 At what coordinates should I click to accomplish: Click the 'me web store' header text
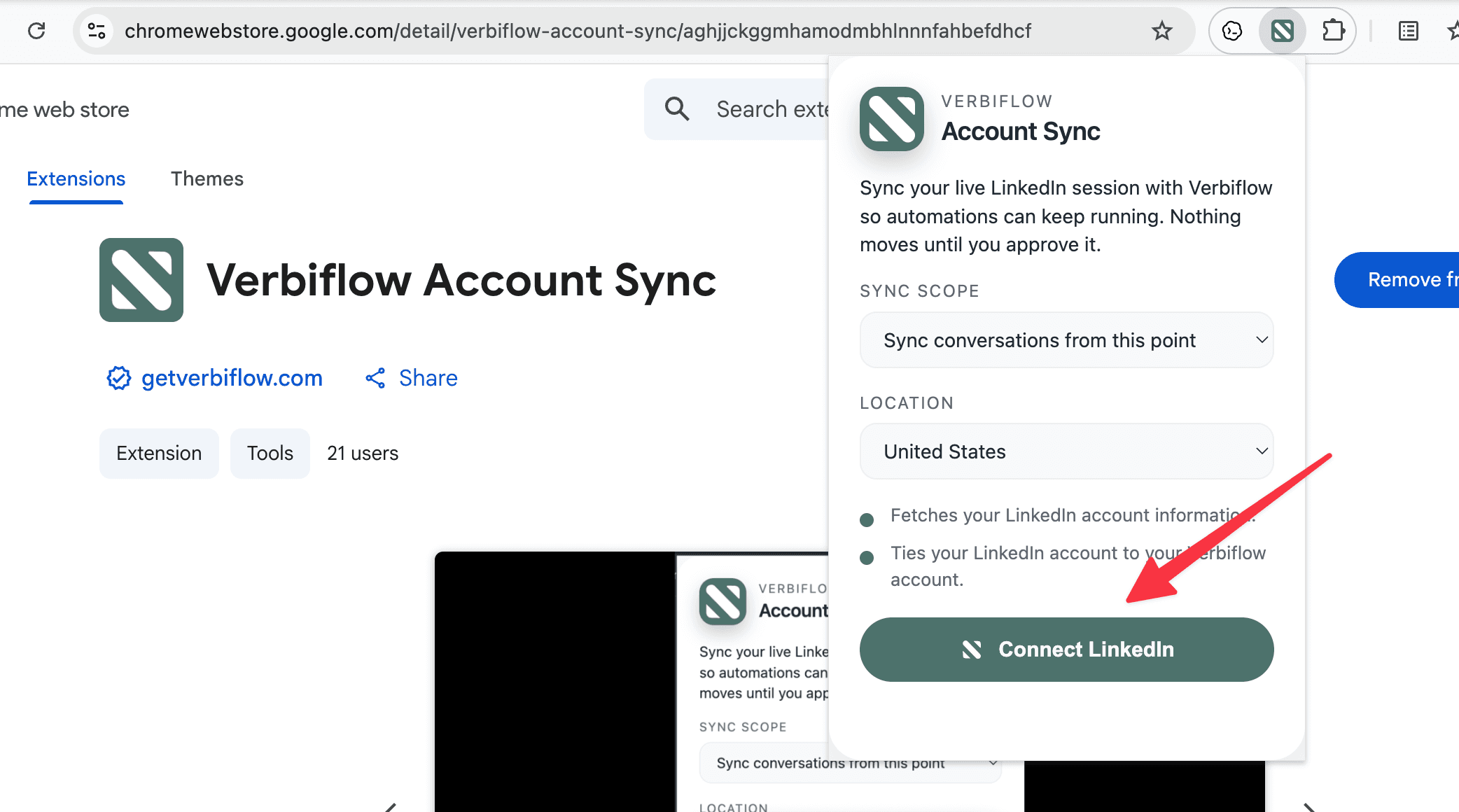[x=64, y=110]
